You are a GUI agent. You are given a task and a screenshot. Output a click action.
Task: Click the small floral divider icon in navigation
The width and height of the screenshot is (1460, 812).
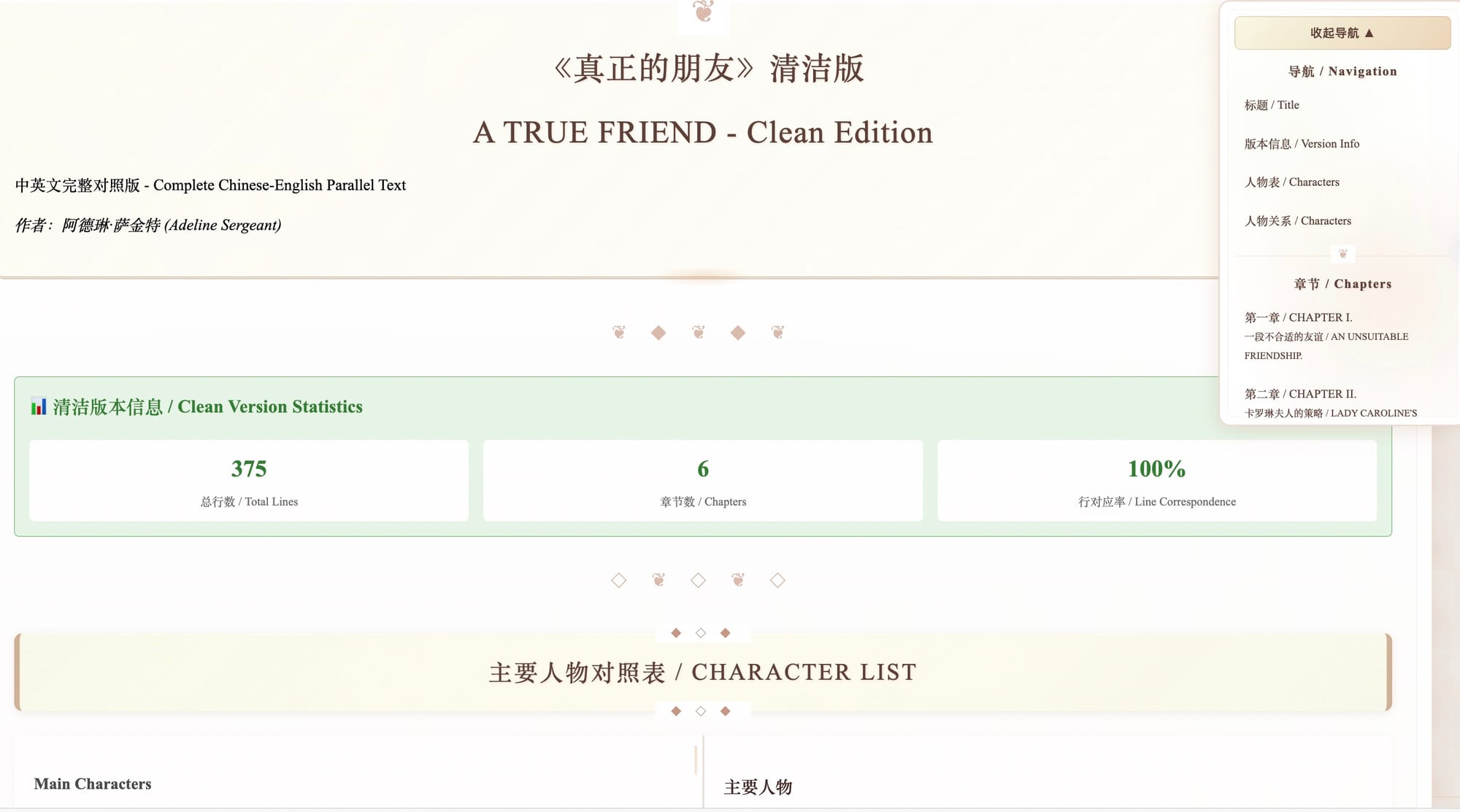pos(1342,254)
